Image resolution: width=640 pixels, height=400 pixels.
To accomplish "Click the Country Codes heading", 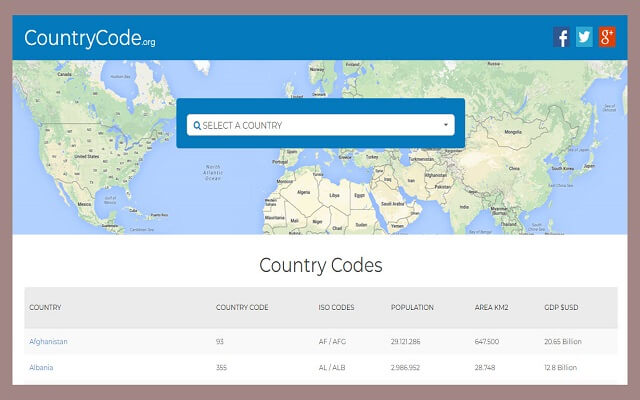I will (321, 265).
